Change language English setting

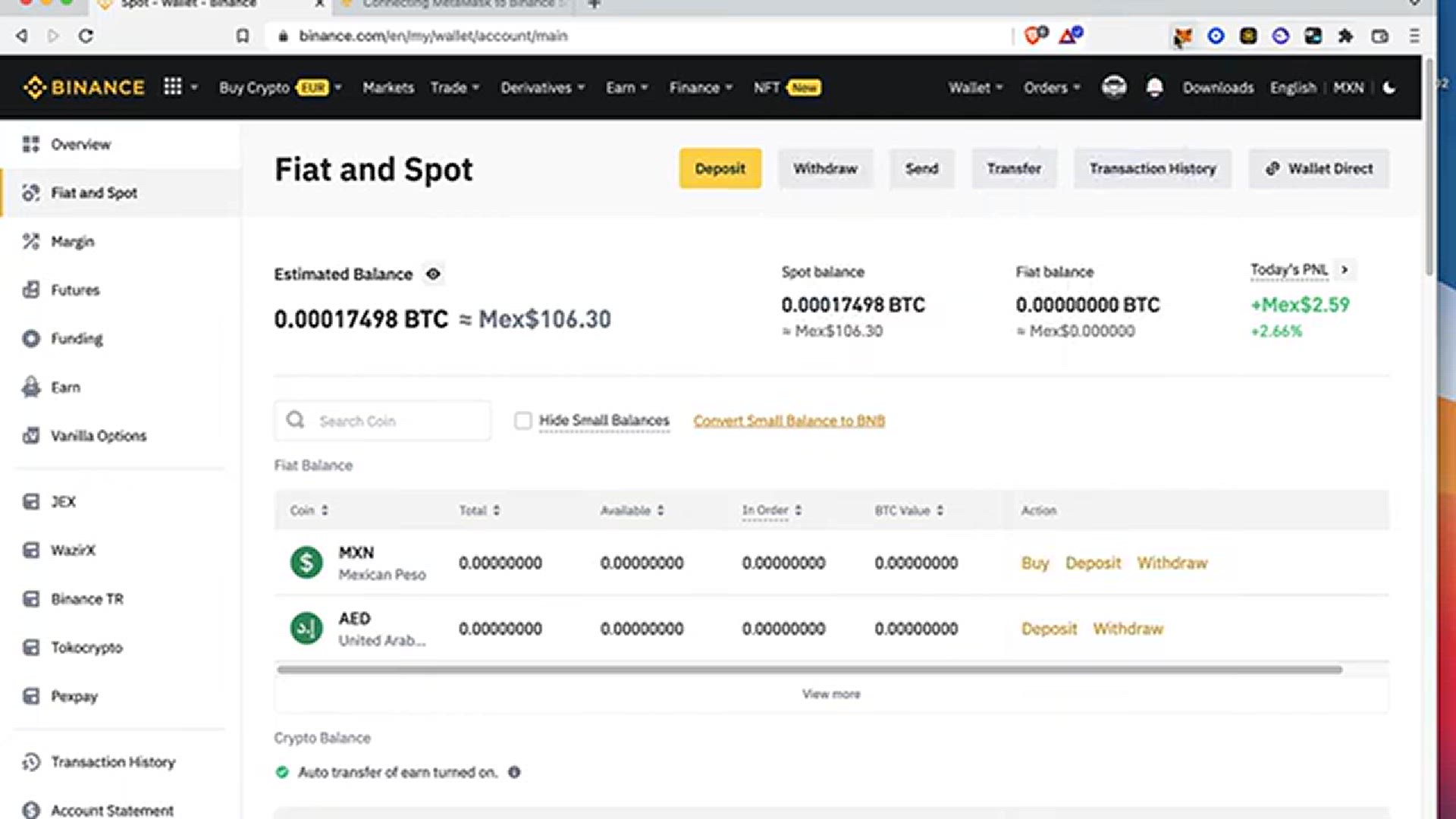pos(1293,87)
